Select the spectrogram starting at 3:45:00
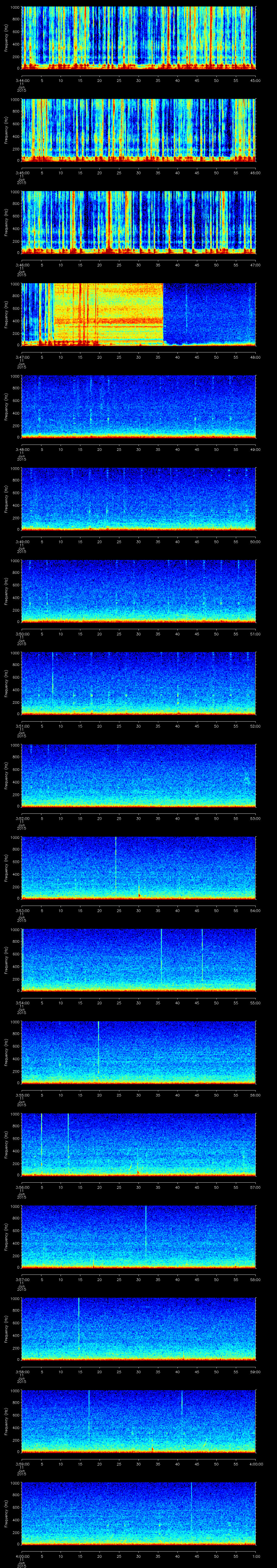This screenshot has width=277, height=1568. (x=139, y=130)
